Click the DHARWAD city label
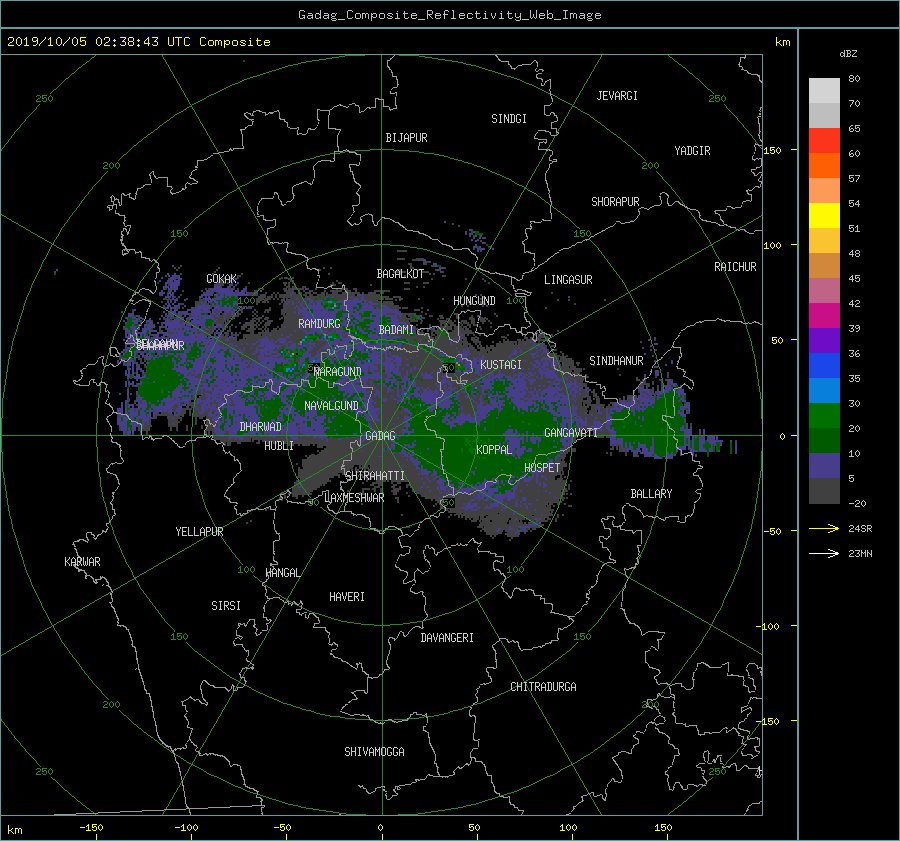This screenshot has width=900, height=841. tap(260, 427)
